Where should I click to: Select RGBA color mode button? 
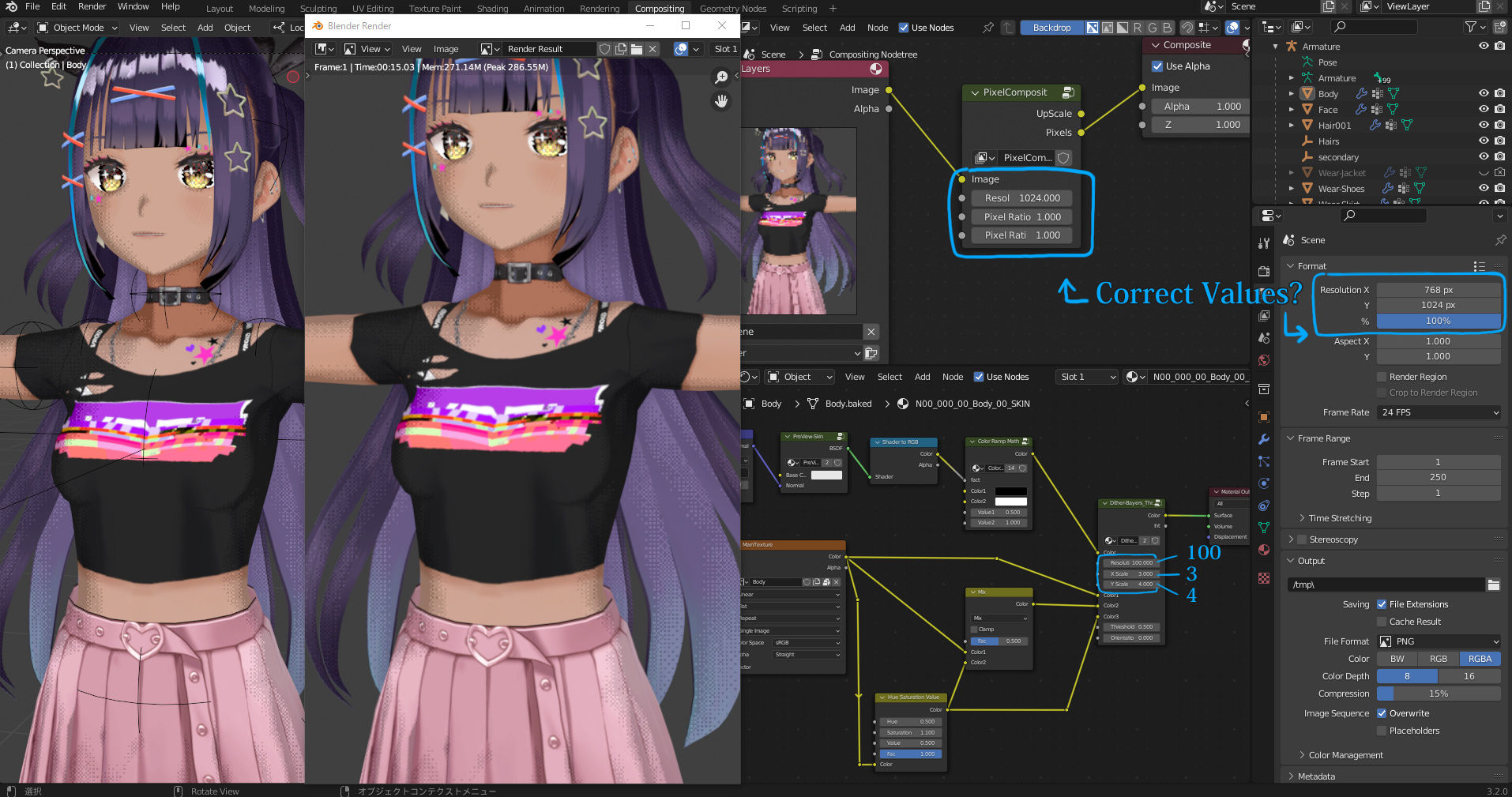pyautogui.click(x=1480, y=659)
